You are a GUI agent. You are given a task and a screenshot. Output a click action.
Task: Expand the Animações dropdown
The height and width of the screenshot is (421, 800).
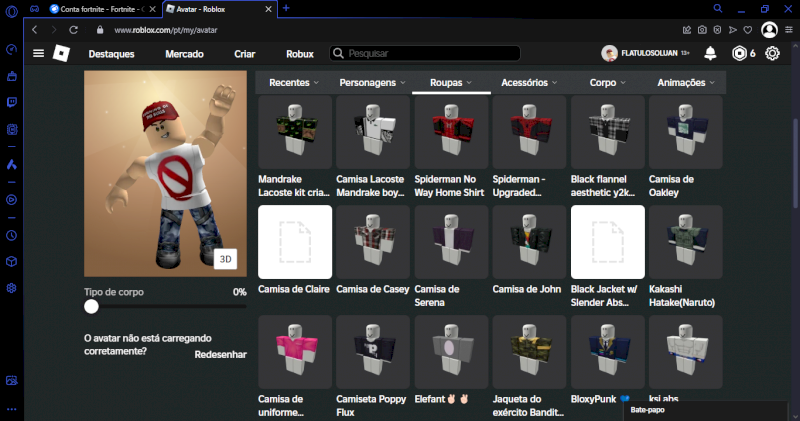686,82
